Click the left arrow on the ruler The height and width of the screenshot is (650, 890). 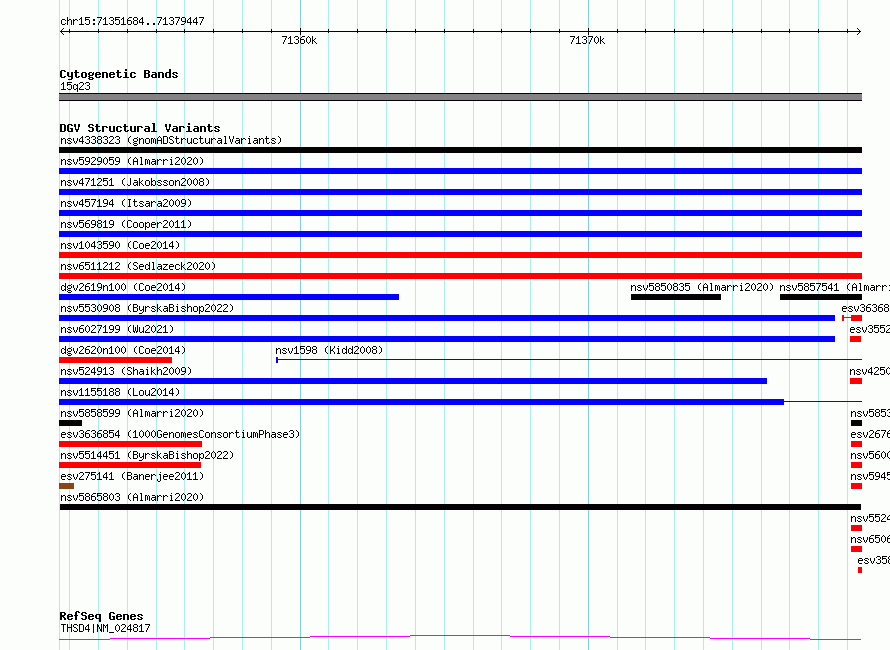click(x=63, y=32)
